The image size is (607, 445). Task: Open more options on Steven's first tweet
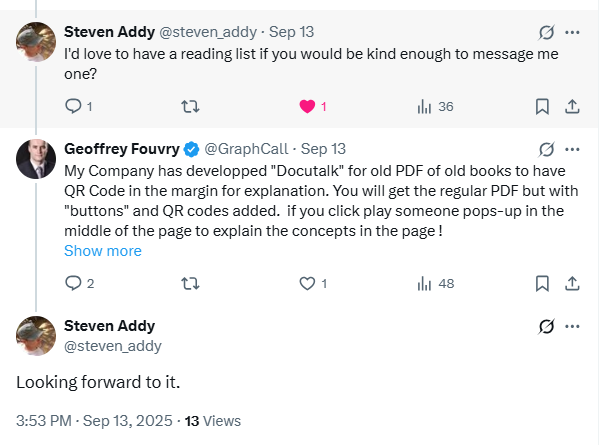point(572,34)
